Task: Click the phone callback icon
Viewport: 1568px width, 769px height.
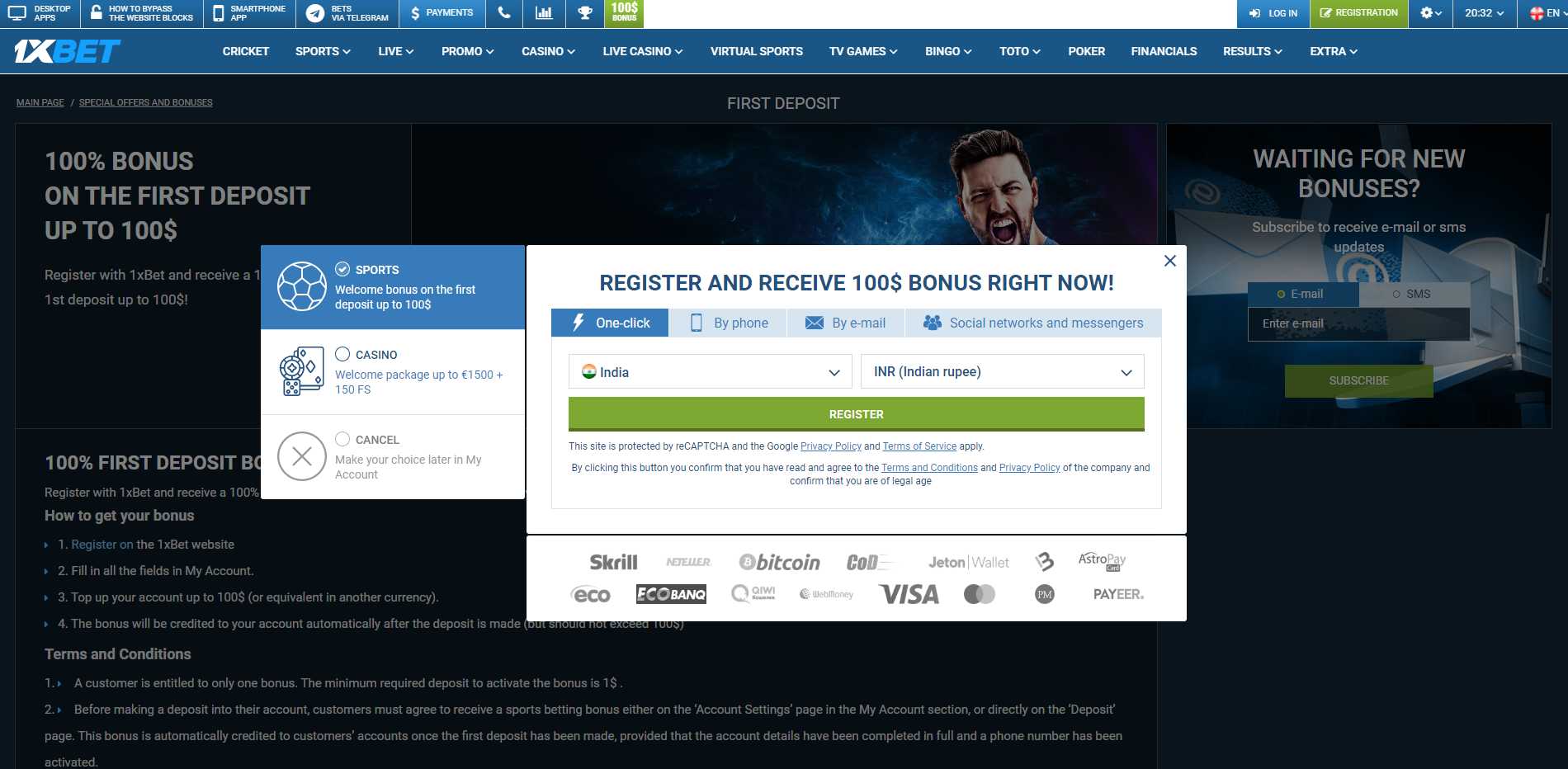Action: click(x=504, y=13)
